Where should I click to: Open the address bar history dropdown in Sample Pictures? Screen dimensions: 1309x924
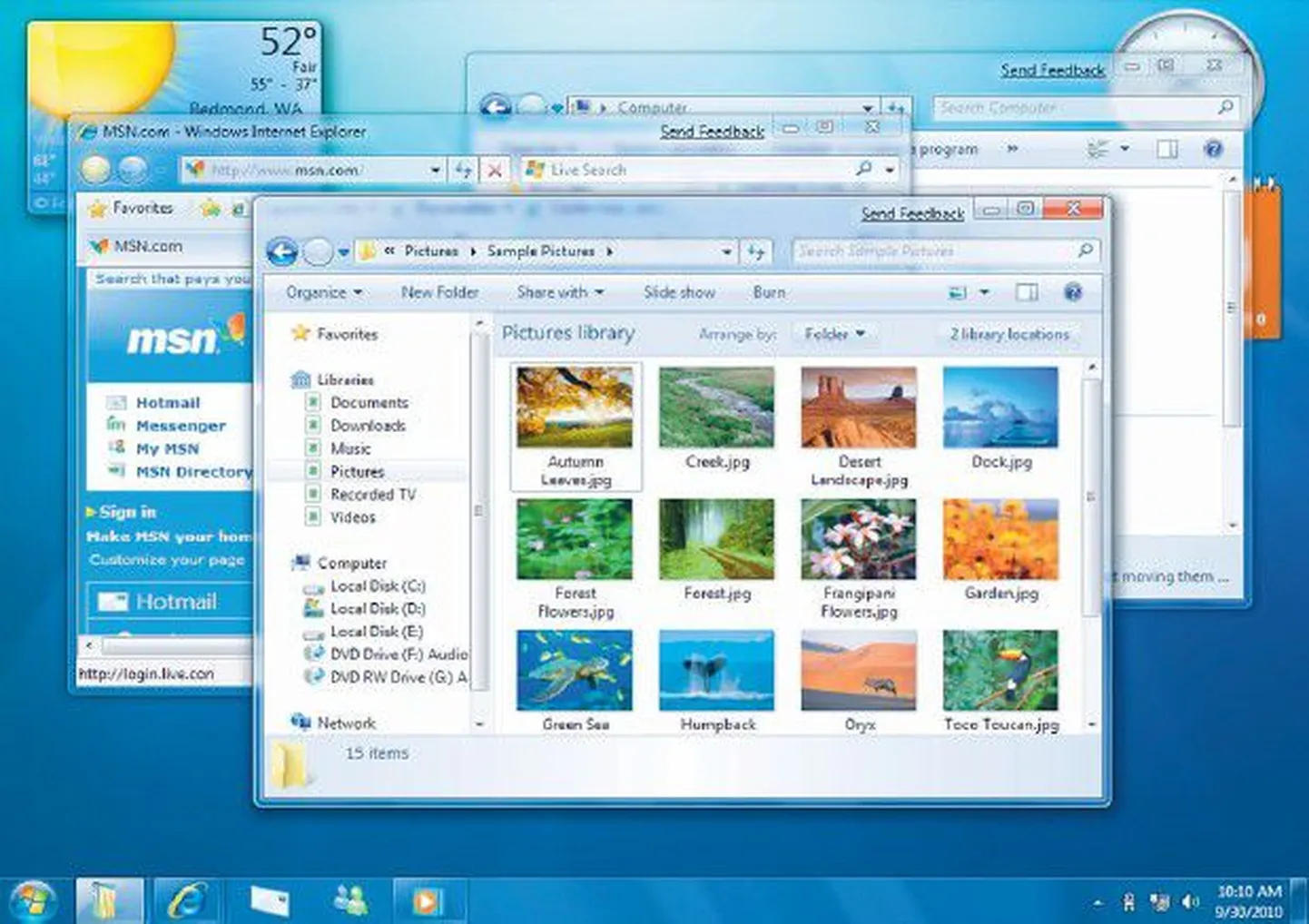(x=726, y=251)
